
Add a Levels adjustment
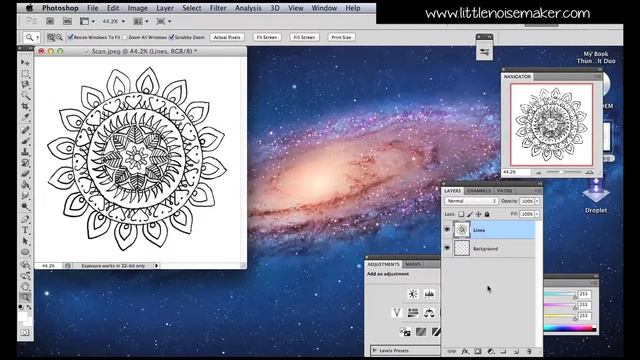click(x=429, y=294)
